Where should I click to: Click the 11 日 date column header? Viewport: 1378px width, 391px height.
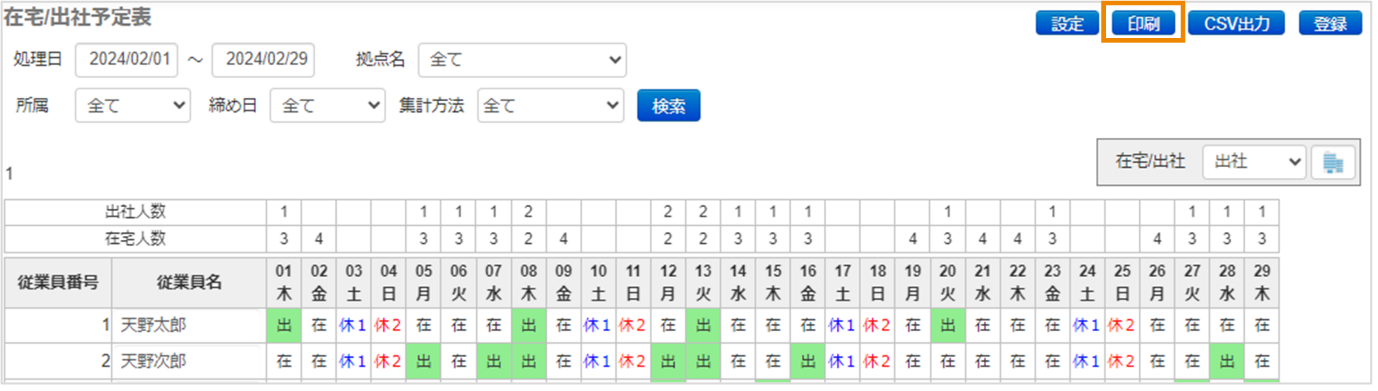click(x=633, y=283)
